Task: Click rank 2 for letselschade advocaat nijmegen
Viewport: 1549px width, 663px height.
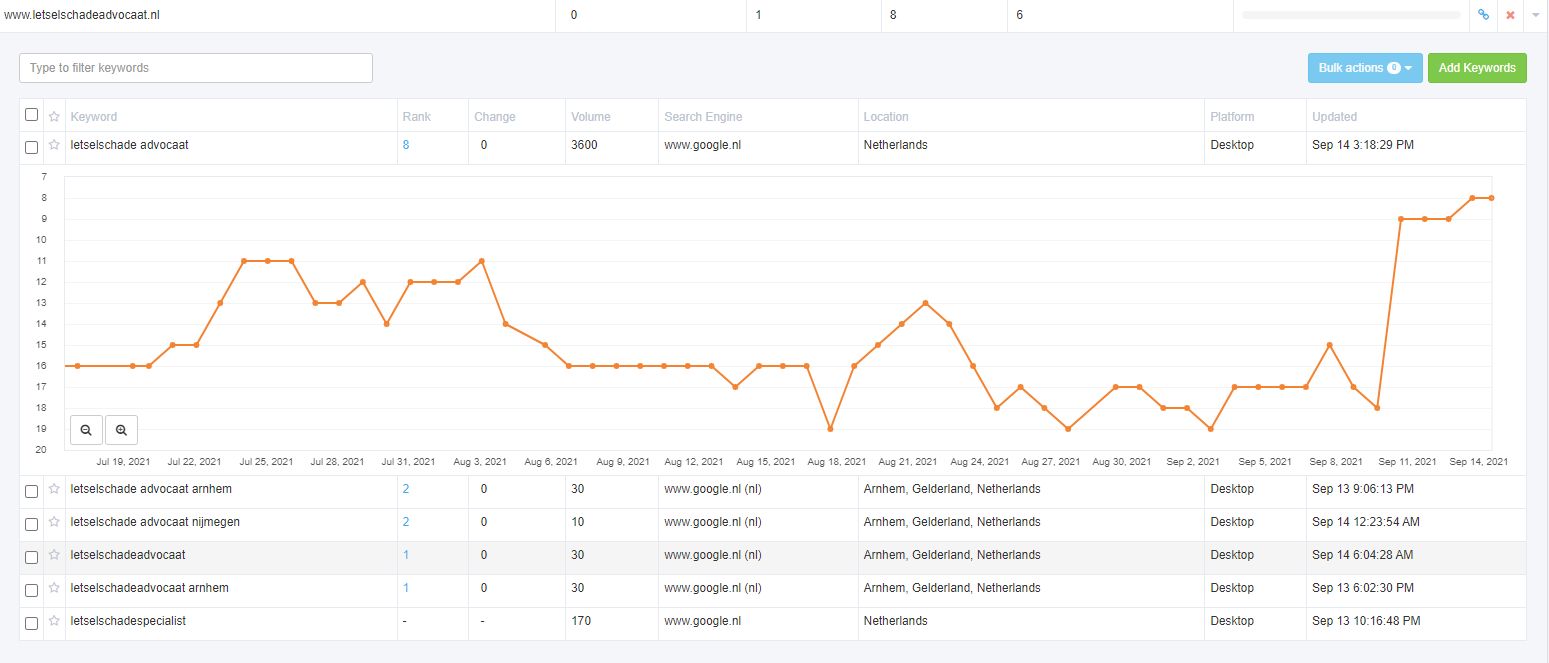Action: [x=406, y=522]
